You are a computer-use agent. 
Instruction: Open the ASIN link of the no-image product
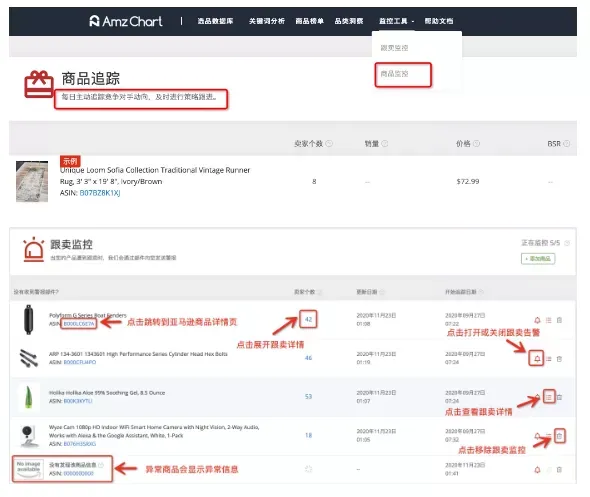click(x=79, y=474)
